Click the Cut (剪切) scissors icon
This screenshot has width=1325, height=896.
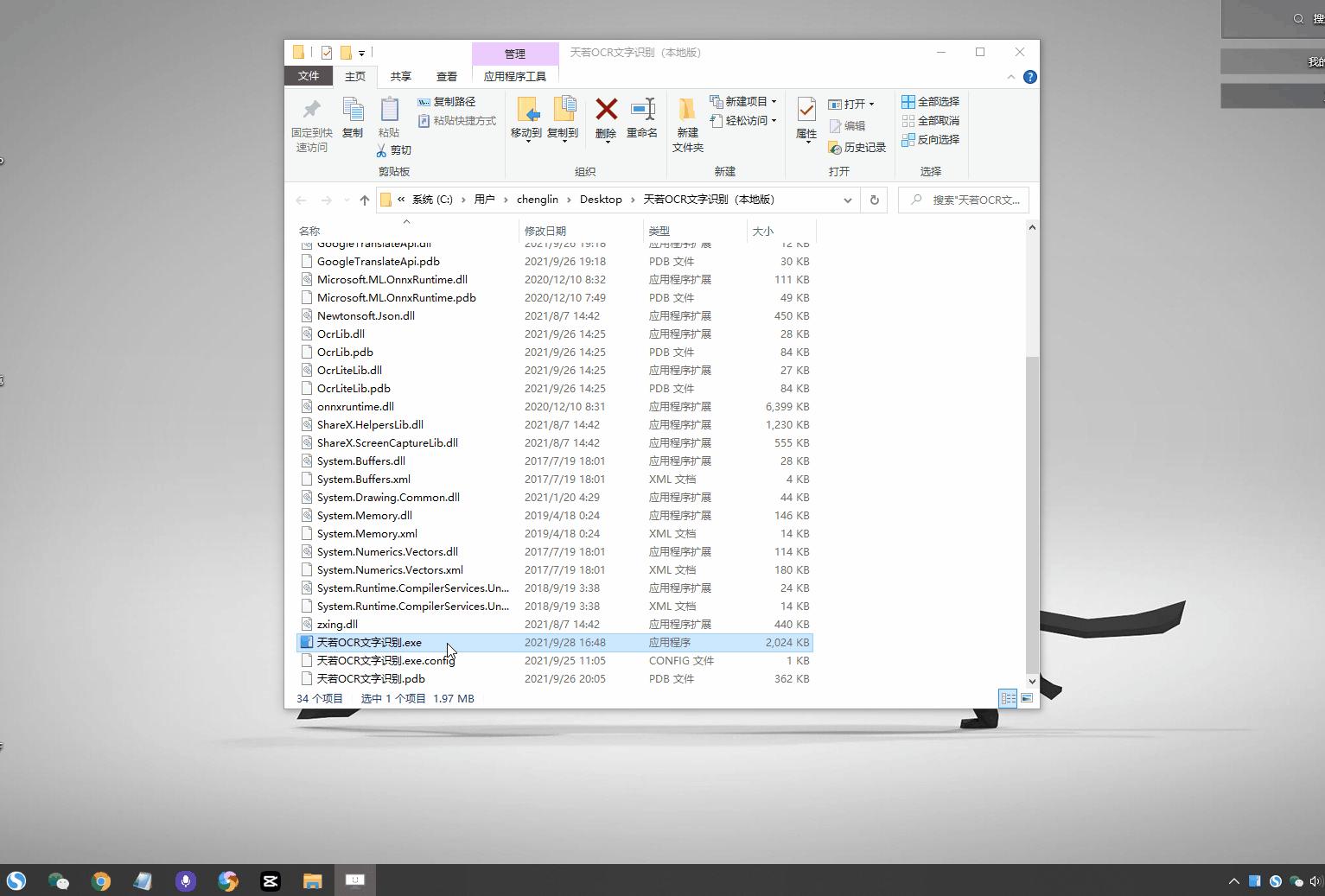382,150
